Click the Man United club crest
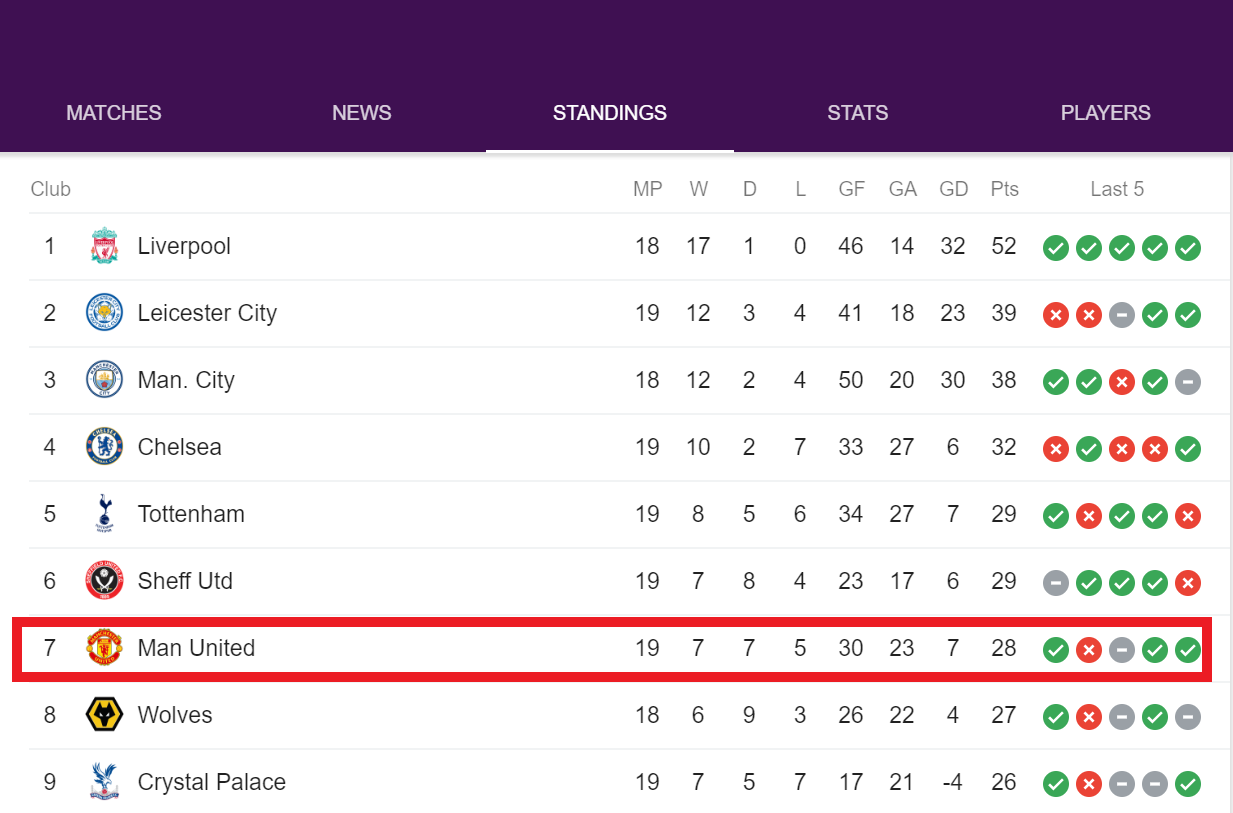The image size is (1233, 813). (104, 648)
